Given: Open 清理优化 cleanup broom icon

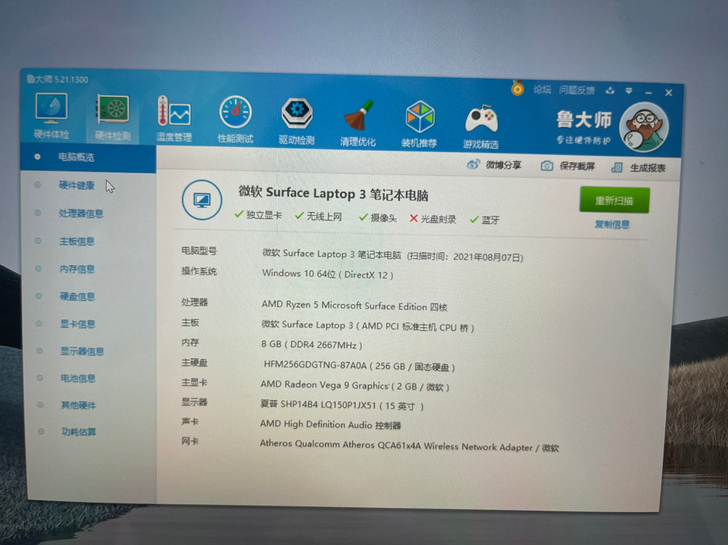Looking at the screenshot, I should 358,123.
